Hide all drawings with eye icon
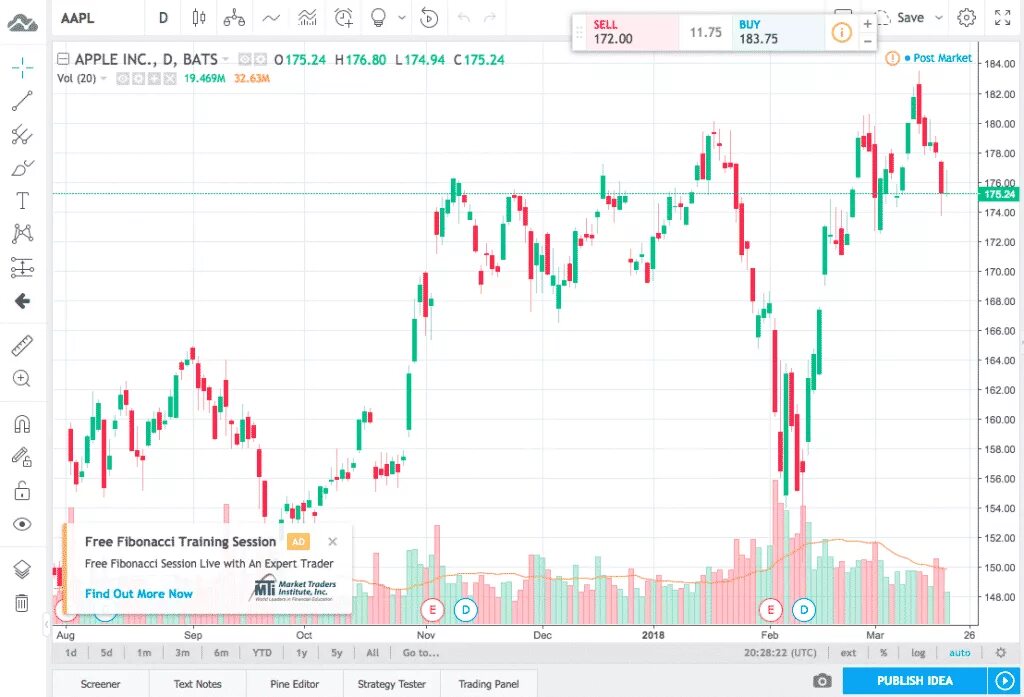 [22, 524]
